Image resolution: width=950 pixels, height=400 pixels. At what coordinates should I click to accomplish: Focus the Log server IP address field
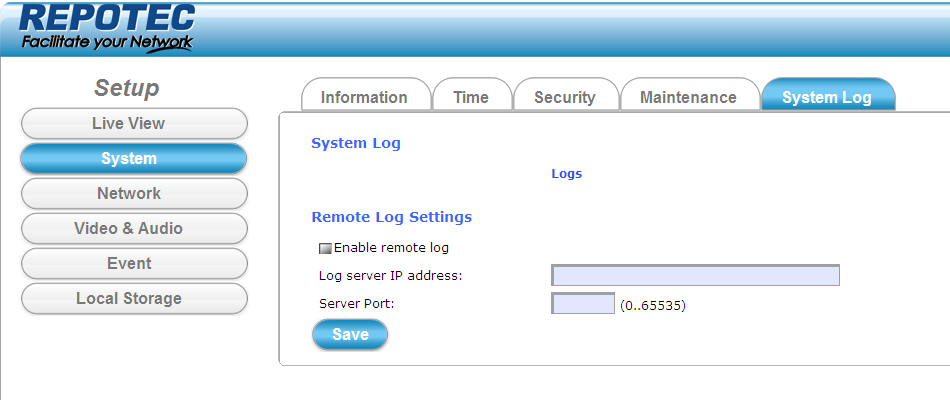[695, 276]
